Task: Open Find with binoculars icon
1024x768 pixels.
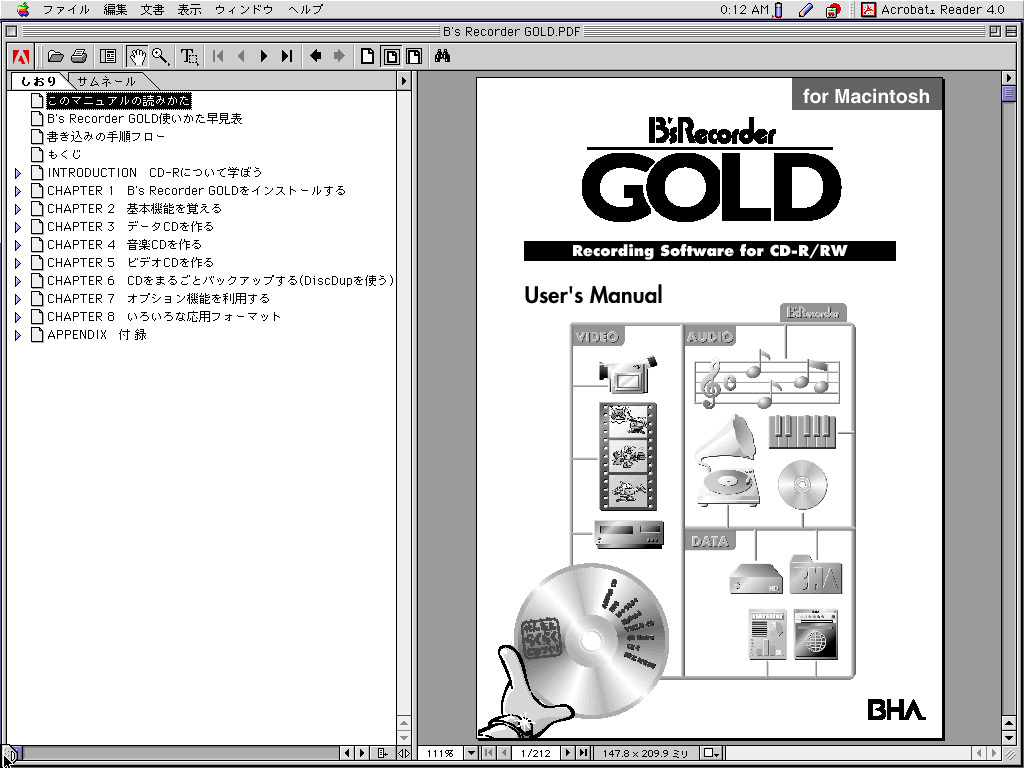Action: point(443,56)
